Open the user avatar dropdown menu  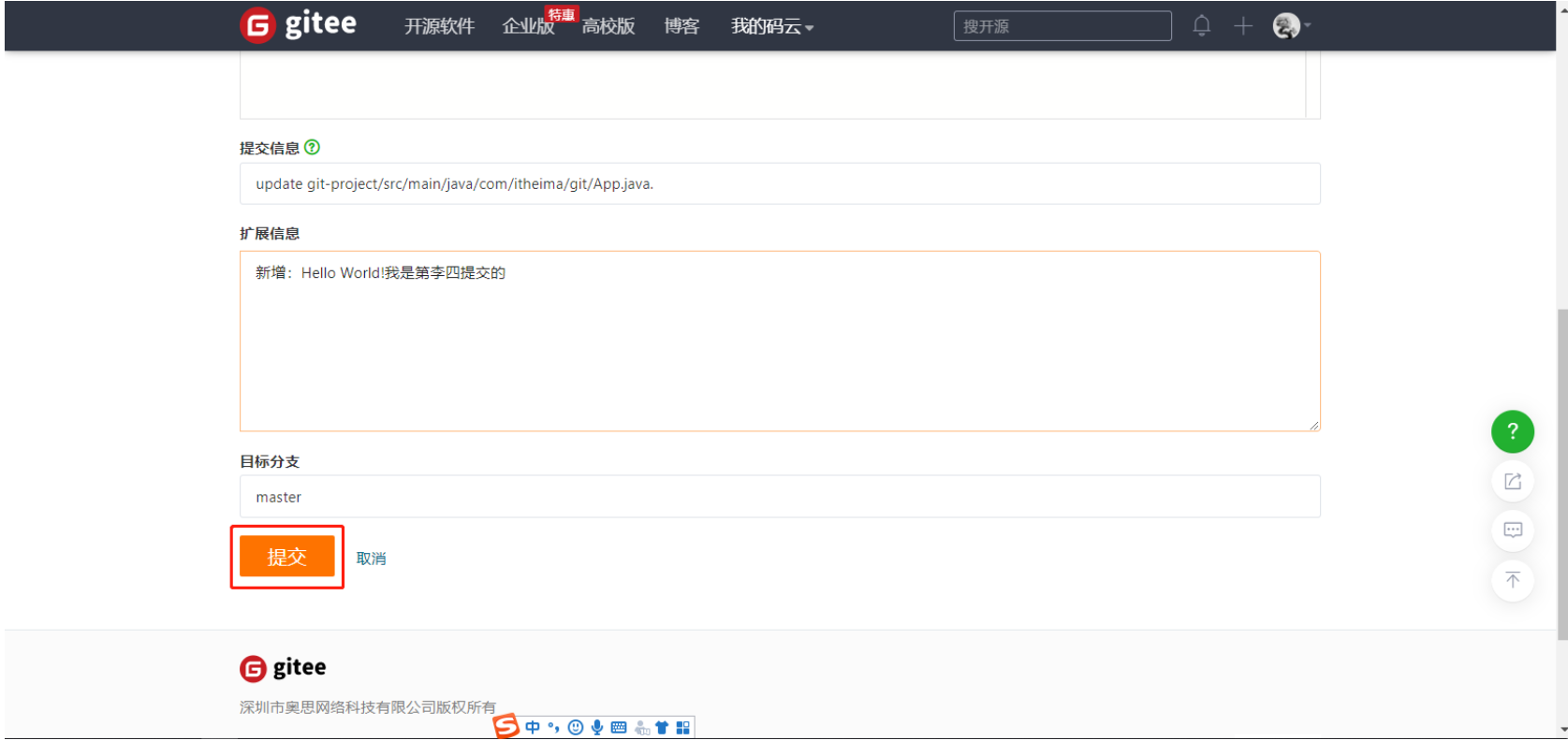1290,26
